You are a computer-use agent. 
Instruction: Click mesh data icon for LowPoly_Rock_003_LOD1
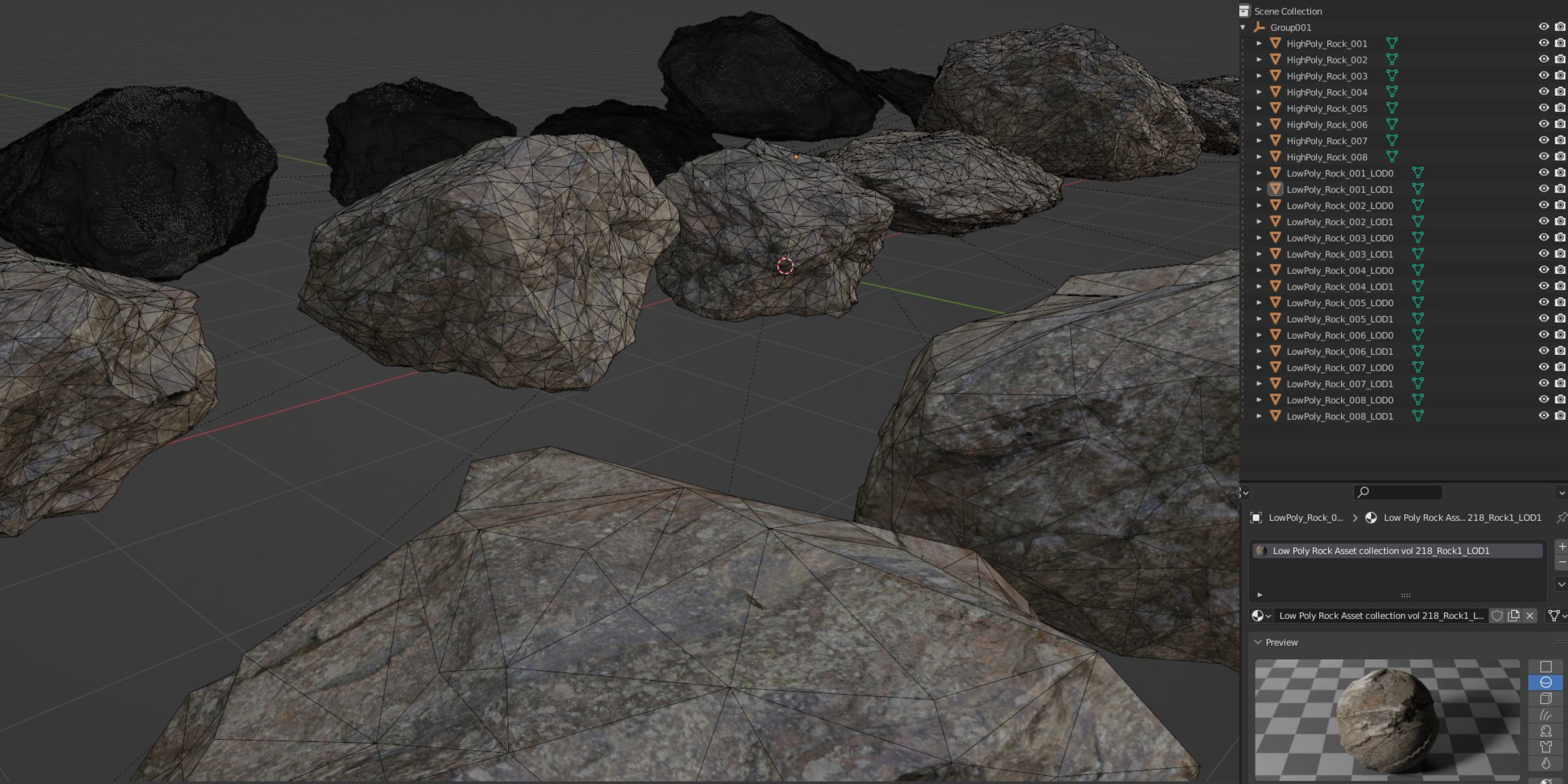pos(1418,254)
